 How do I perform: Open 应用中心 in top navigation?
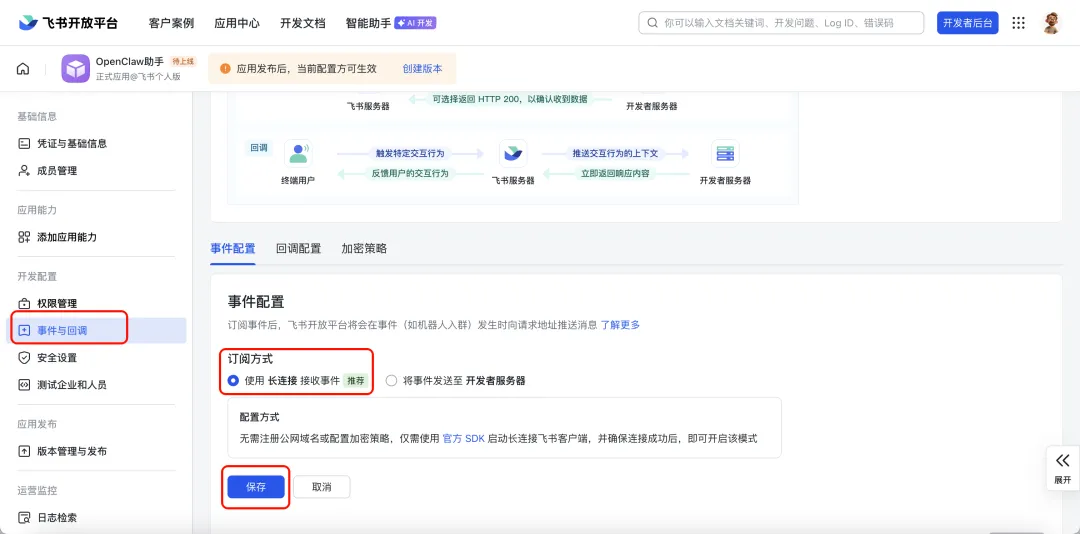237,23
